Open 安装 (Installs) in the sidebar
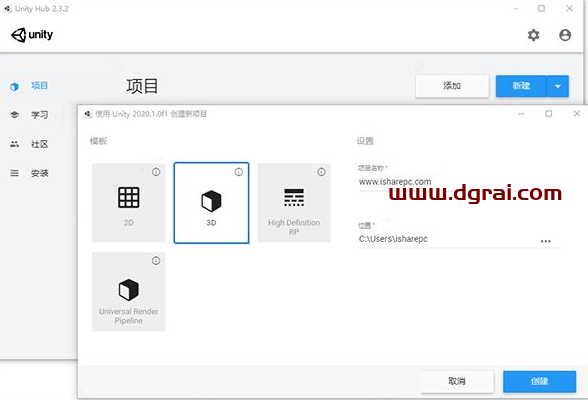Image resolution: width=588 pixels, height=400 pixels. pos(39,173)
